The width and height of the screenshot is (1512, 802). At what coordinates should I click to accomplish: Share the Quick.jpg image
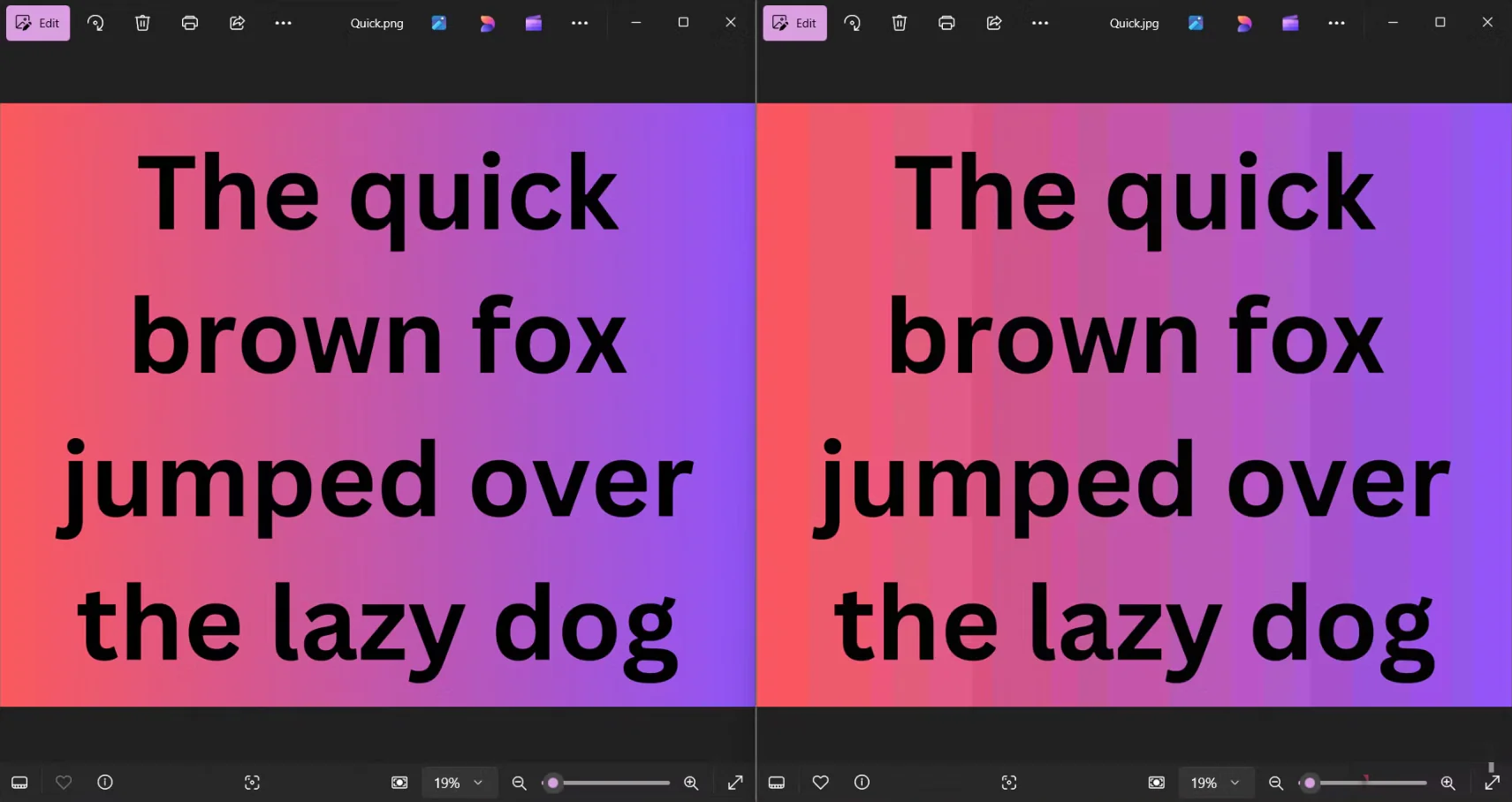pos(993,23)
